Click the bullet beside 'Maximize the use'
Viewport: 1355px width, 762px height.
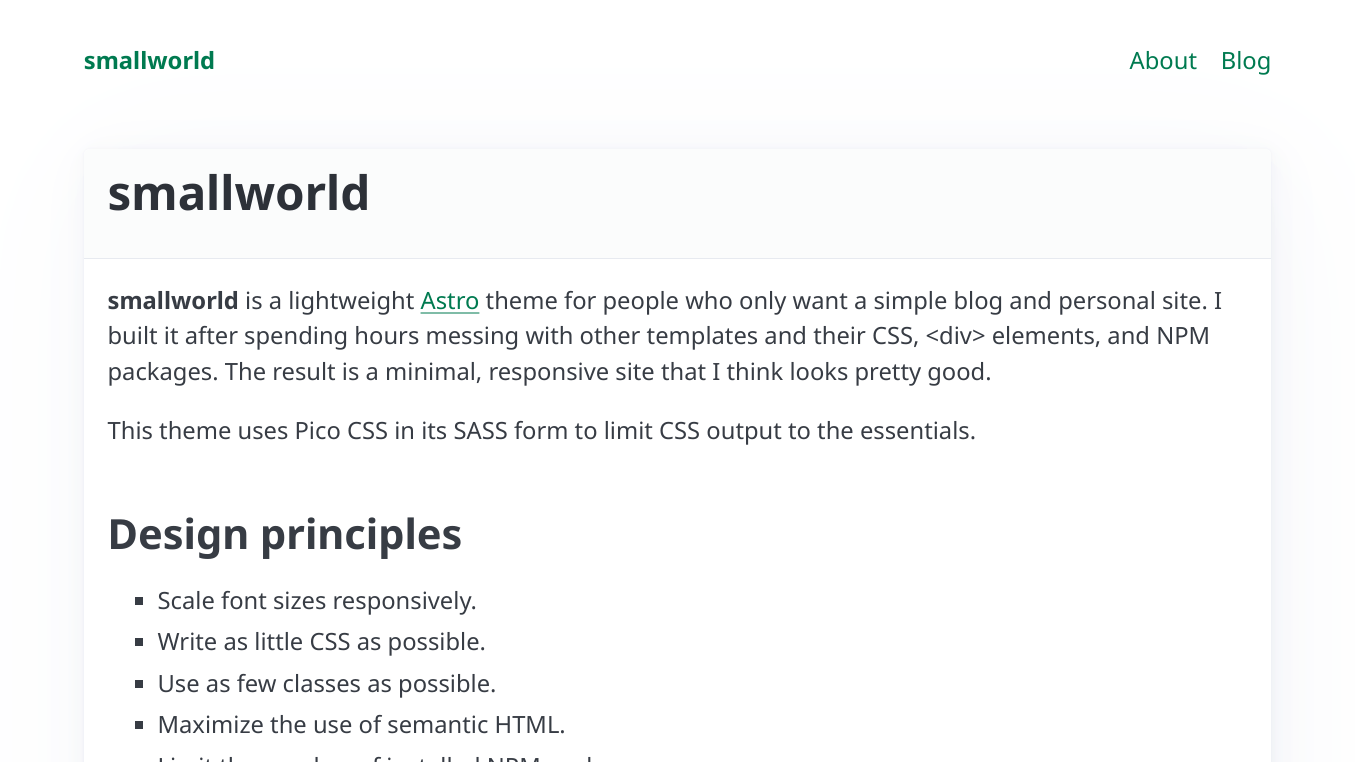139,725
